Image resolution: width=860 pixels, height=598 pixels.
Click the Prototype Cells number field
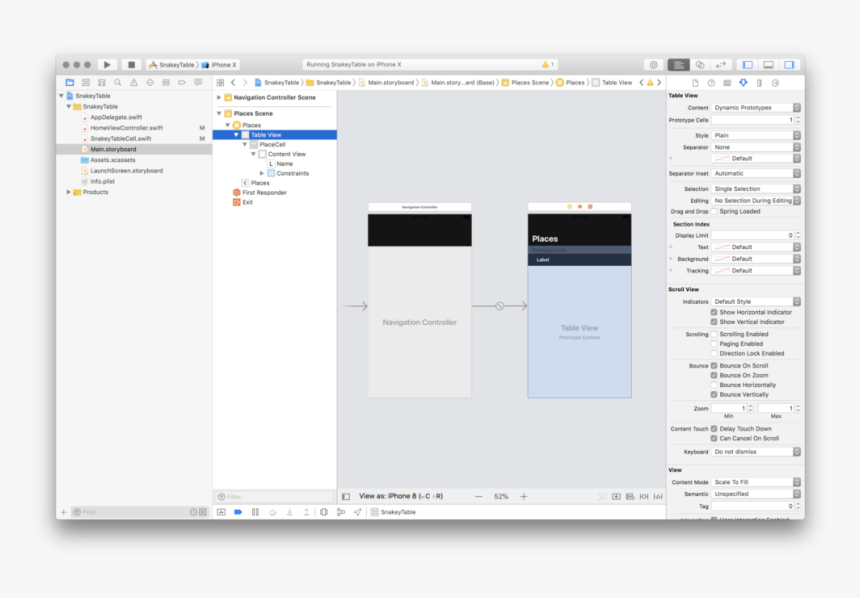[x=752, y=120]
